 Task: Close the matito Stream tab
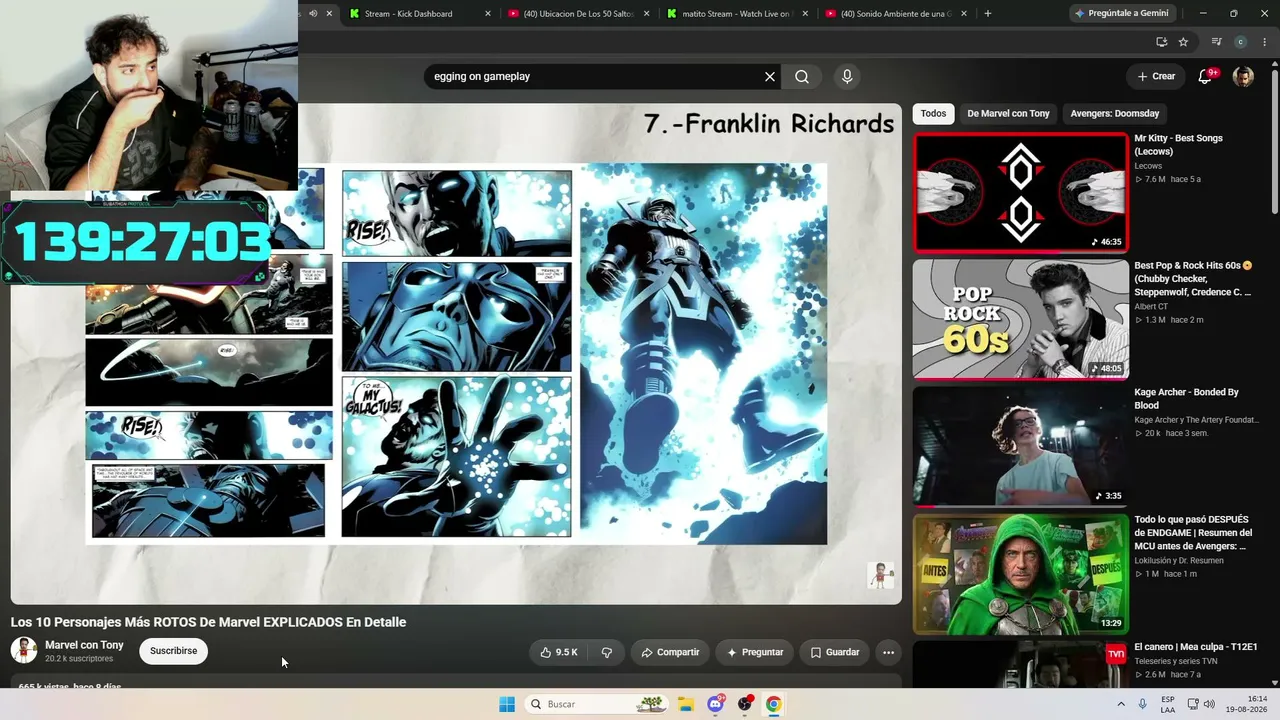coord(806,14)
